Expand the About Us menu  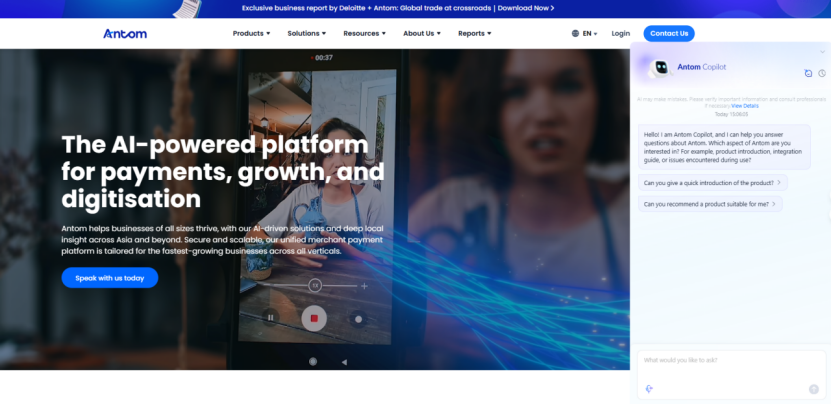(421, 33)
